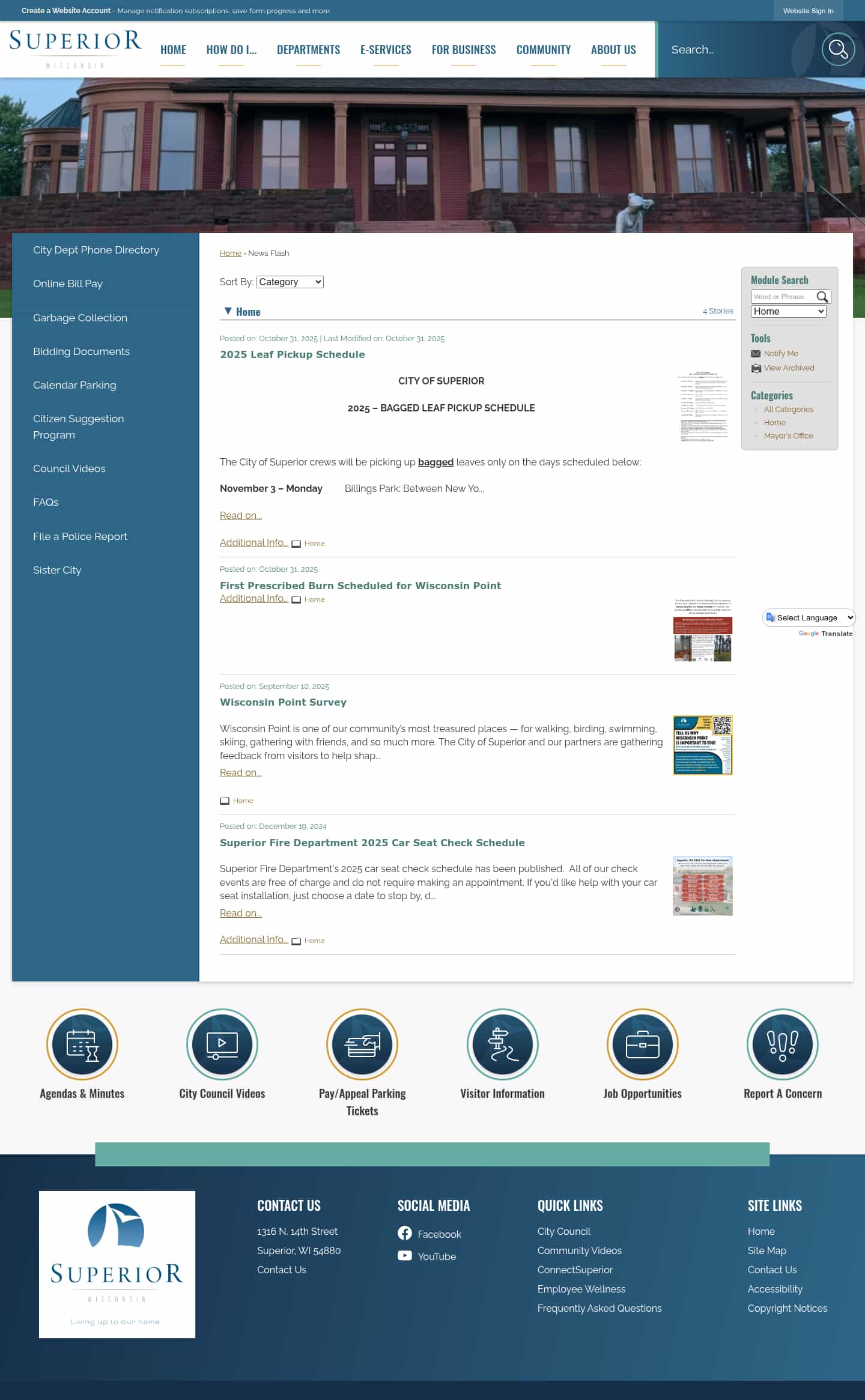Open ConnectSuperior quick link

575,1270
